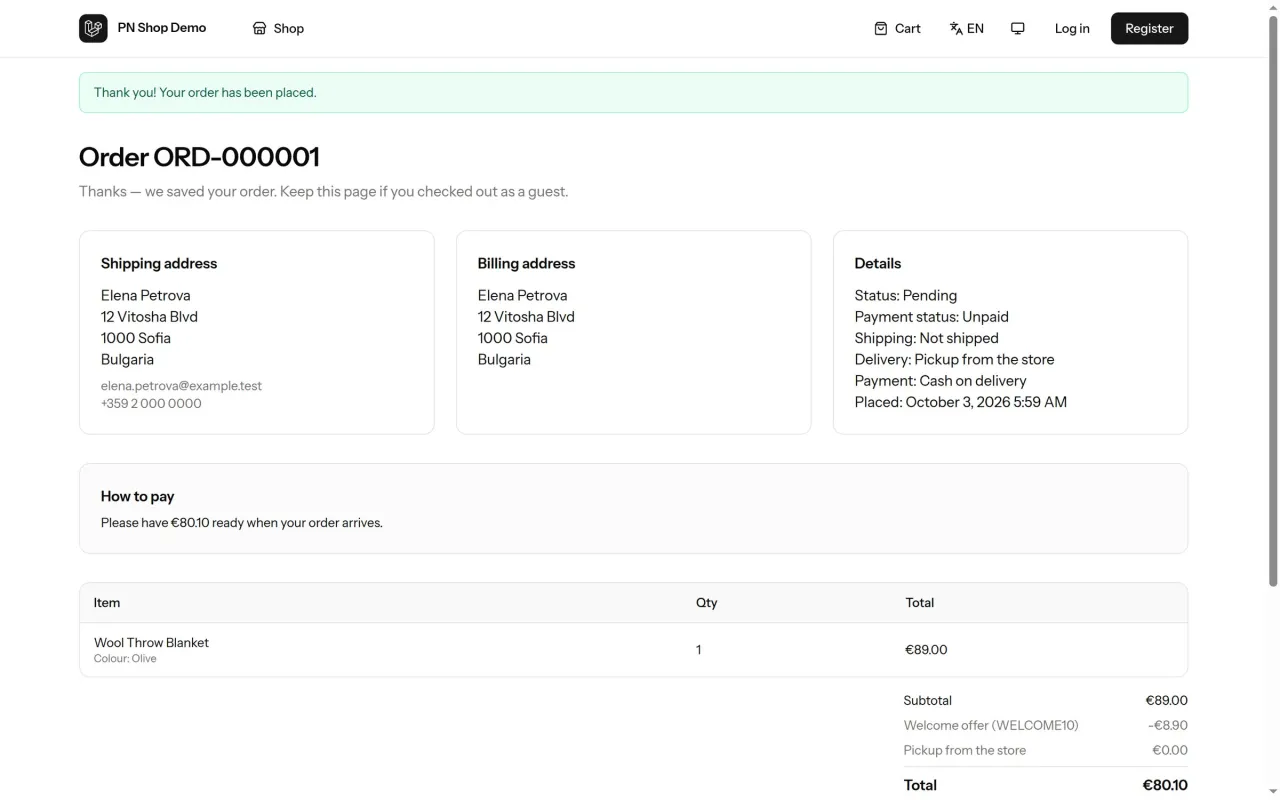Go to the Log in page

tap(1072, 28)
